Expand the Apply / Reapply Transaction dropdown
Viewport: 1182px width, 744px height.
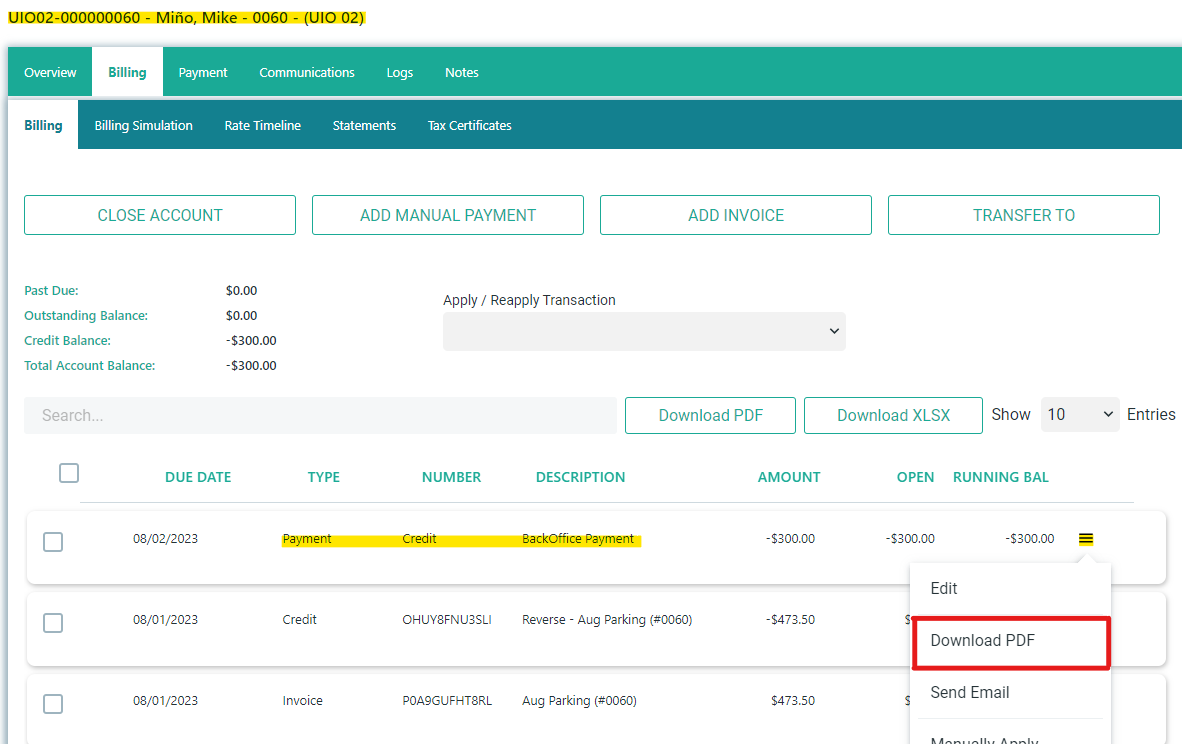[x=644, y=332]
